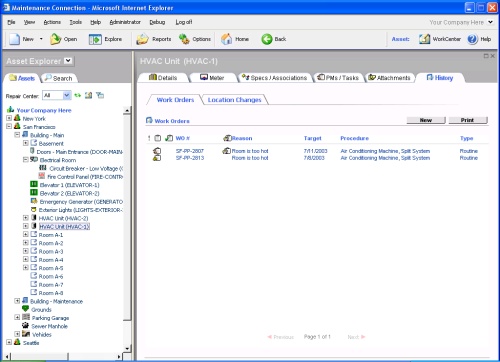Collapse the Electrical Room node
Image resolution: width=500 pixels, height=362 pixels.
tap(25, 160)
